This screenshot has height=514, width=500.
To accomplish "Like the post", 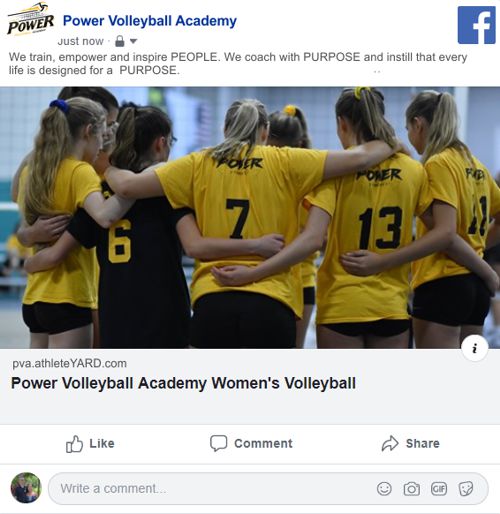I will [x=90, y=444].
